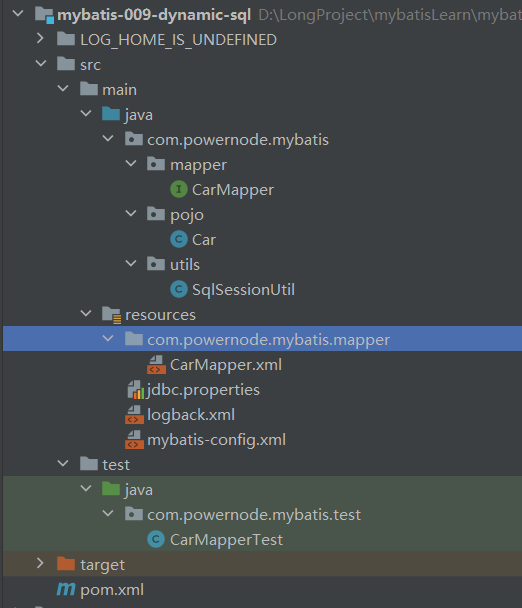This screenshot has height=608, width=522.
Task: Click the class icon of SqlSessionUtil
Action: (x=179, y=289)
